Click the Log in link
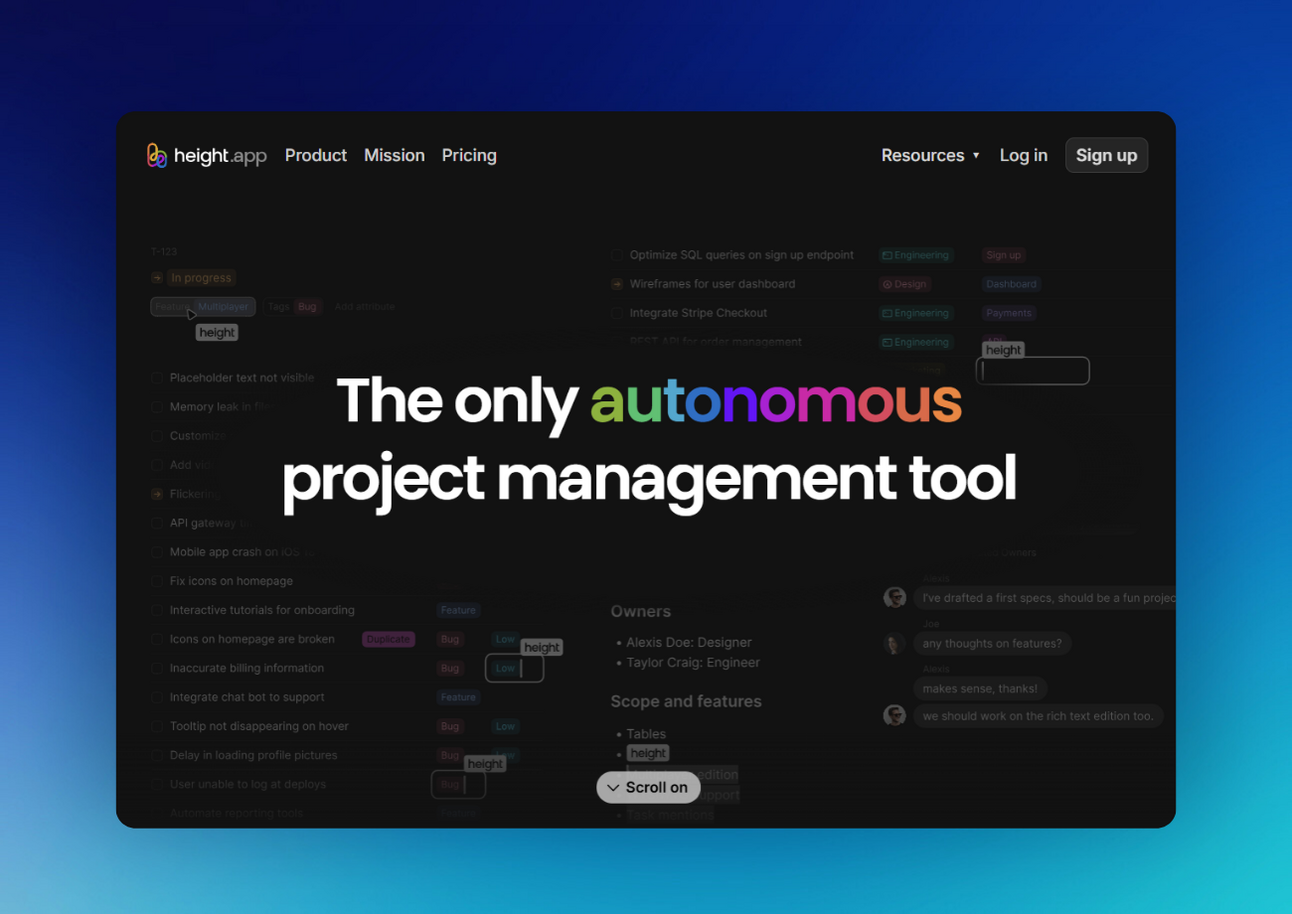The width and height of the screenshot is (1292, 914). click(x=1023, y=155)
